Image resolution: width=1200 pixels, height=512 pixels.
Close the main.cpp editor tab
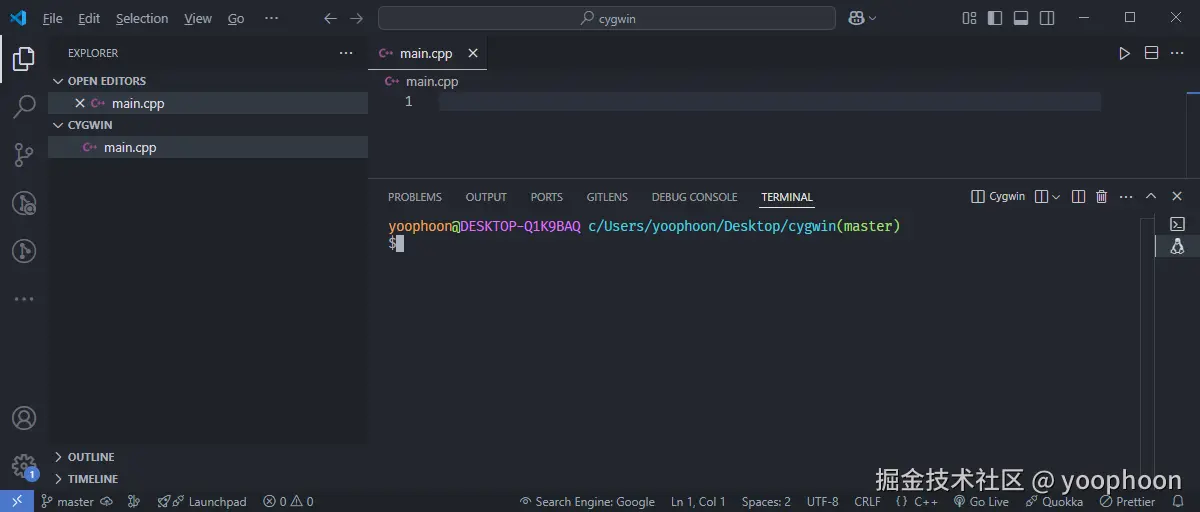473,53
